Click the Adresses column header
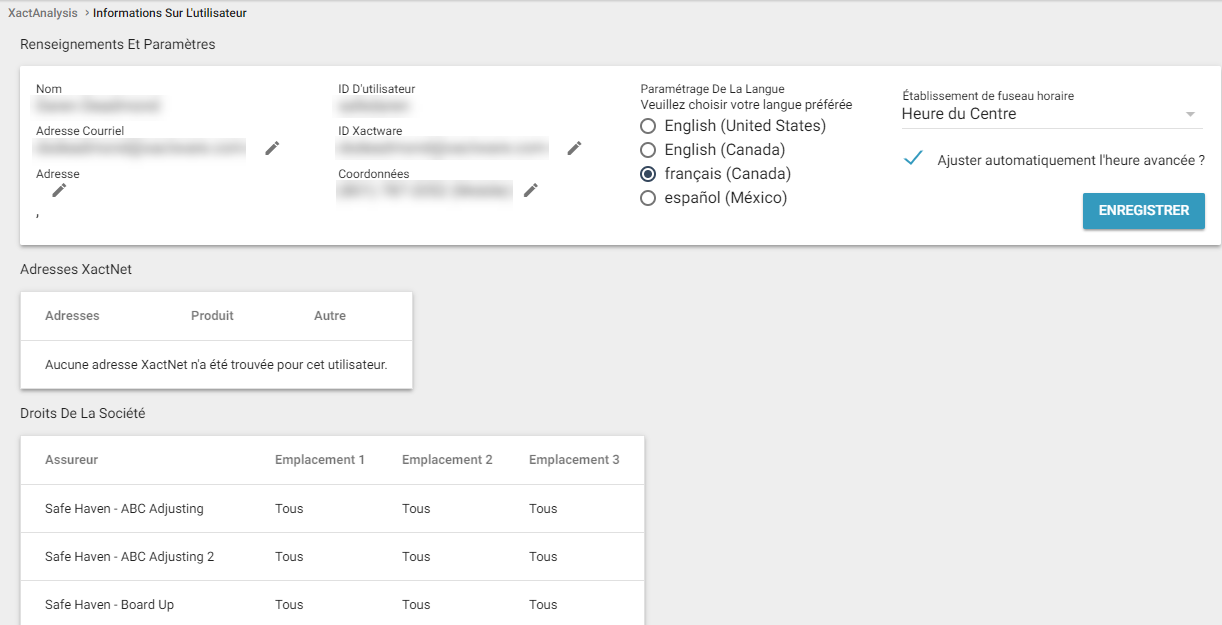 (72, 316)
